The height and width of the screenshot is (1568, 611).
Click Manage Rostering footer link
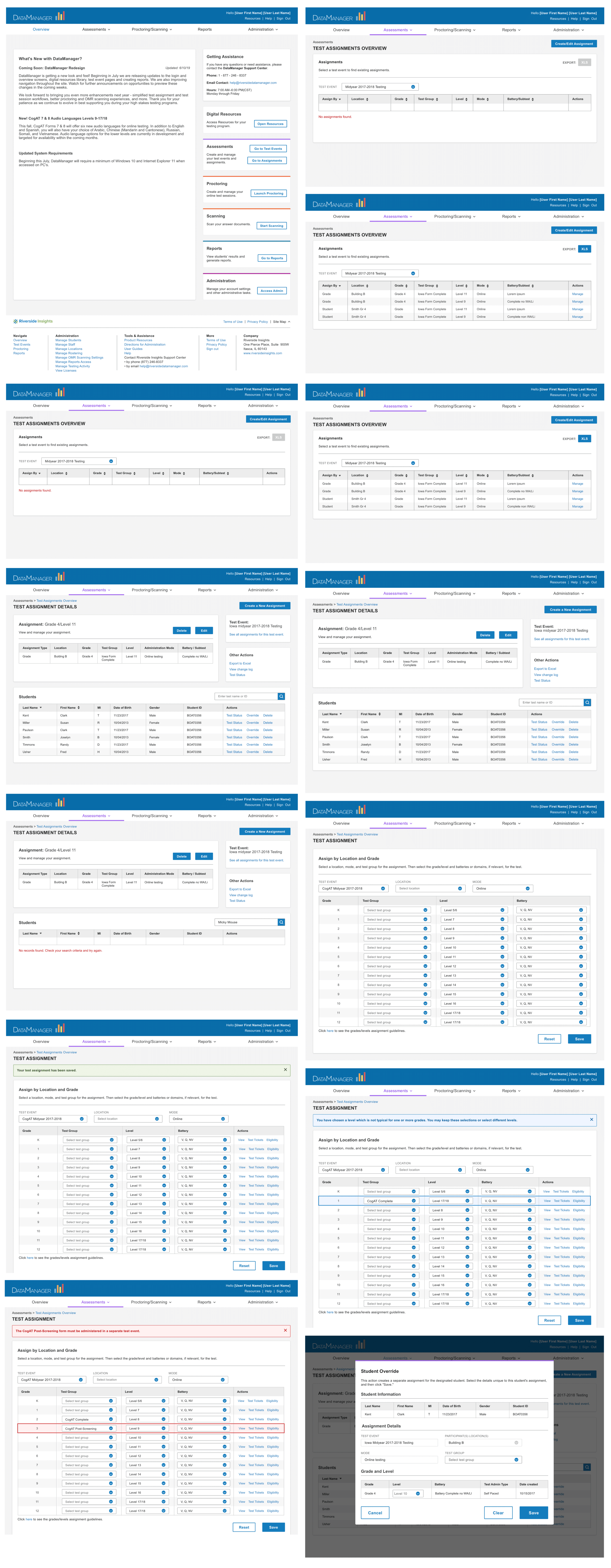coord(69,353)
